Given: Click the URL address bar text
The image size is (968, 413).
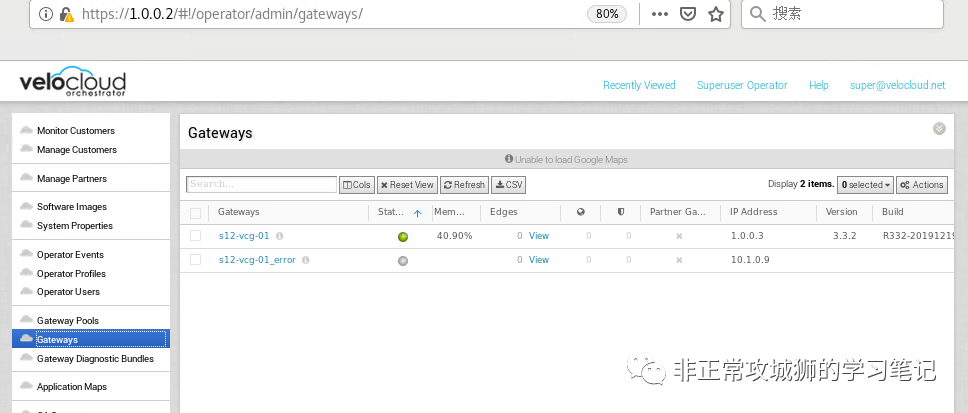Looking at the screenshot, I should 222,14.
